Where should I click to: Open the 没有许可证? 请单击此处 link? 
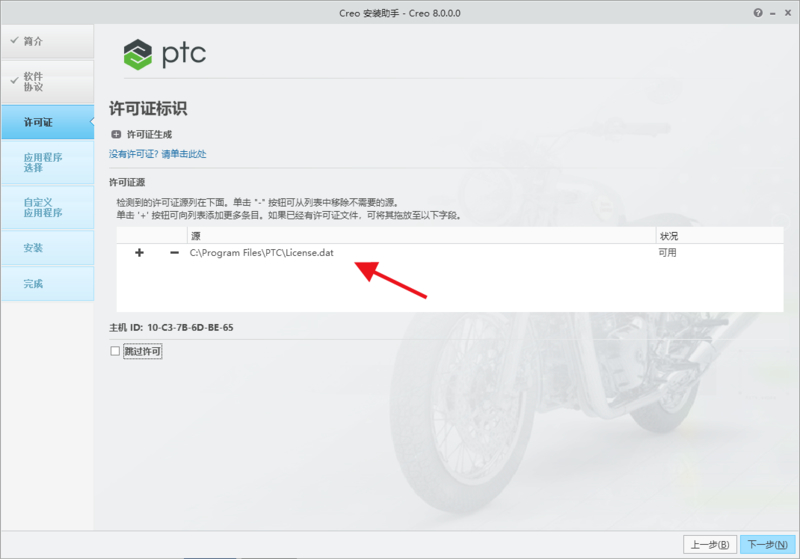(157, 154)
